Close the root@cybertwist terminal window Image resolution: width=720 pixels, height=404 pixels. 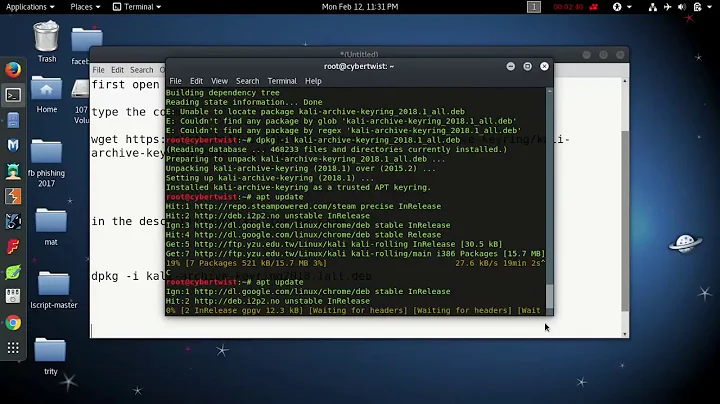(x=544, y=67)
